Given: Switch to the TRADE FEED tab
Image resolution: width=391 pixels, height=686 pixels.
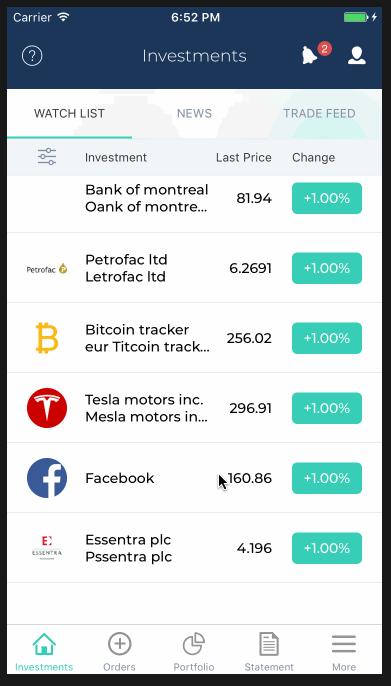Looking at the screenshot, I should click(319, 113).
